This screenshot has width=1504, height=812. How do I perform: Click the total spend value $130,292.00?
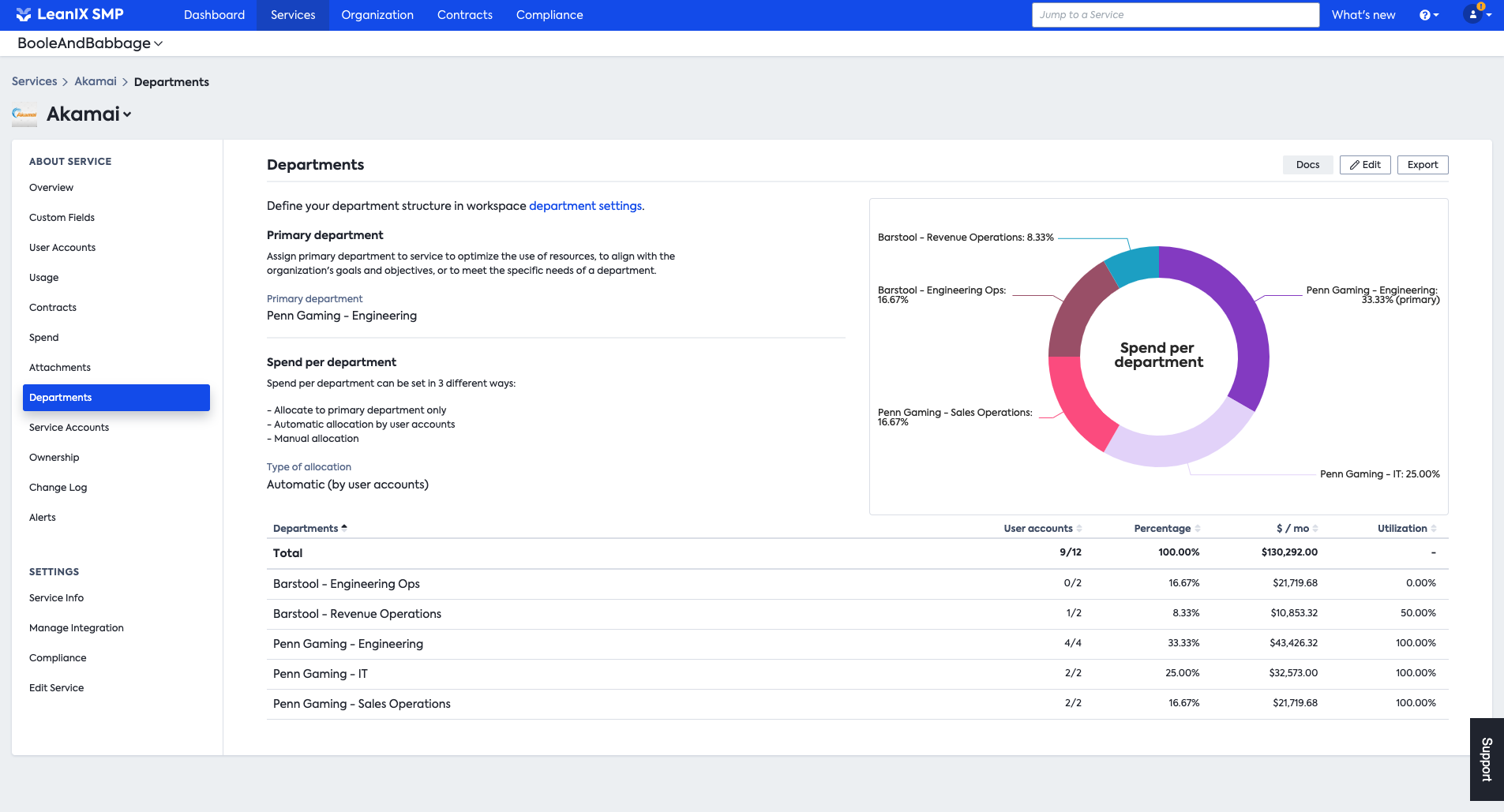pos(1289,552)
